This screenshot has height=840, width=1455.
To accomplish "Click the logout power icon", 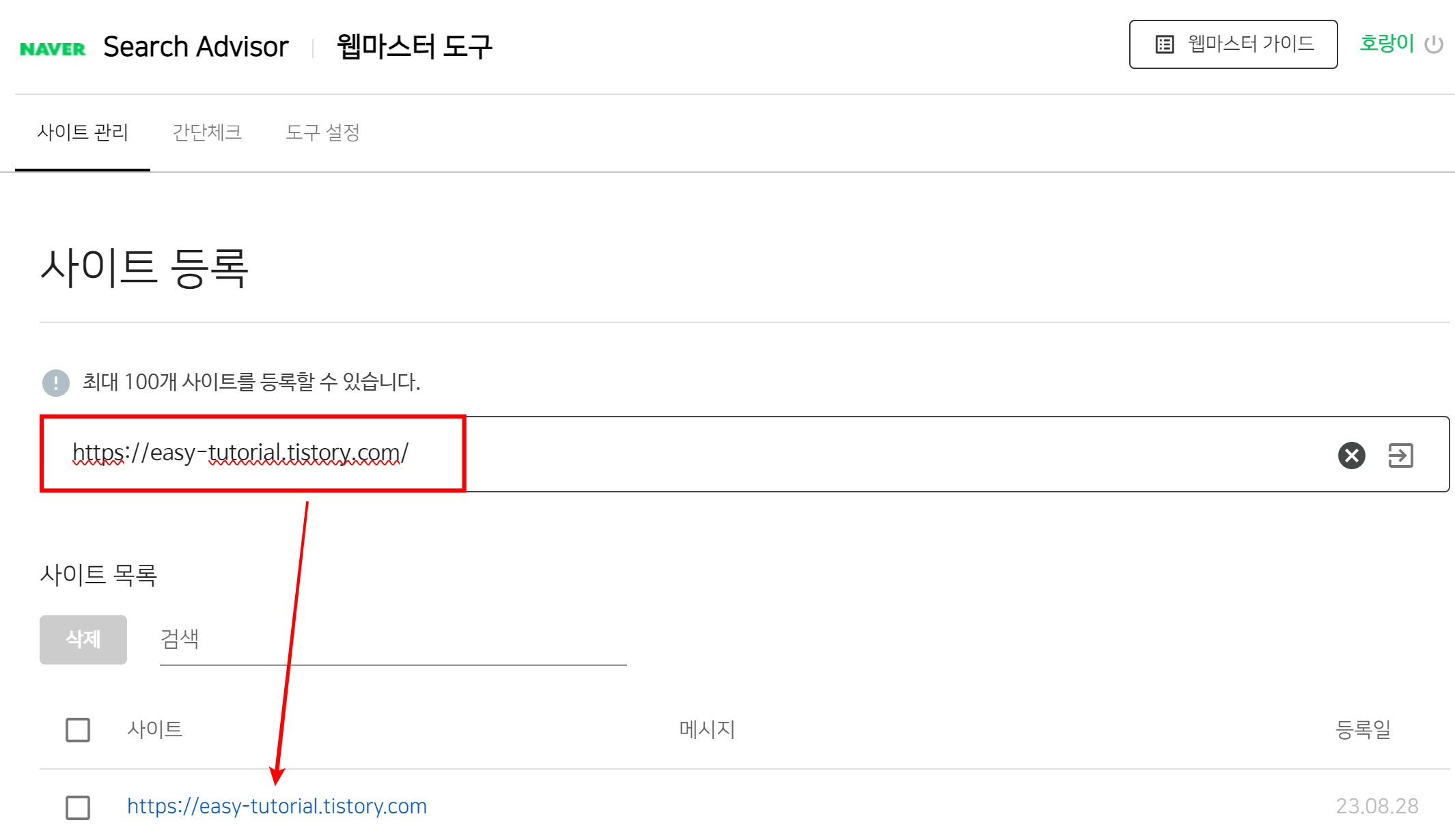I will [1435, 44].
